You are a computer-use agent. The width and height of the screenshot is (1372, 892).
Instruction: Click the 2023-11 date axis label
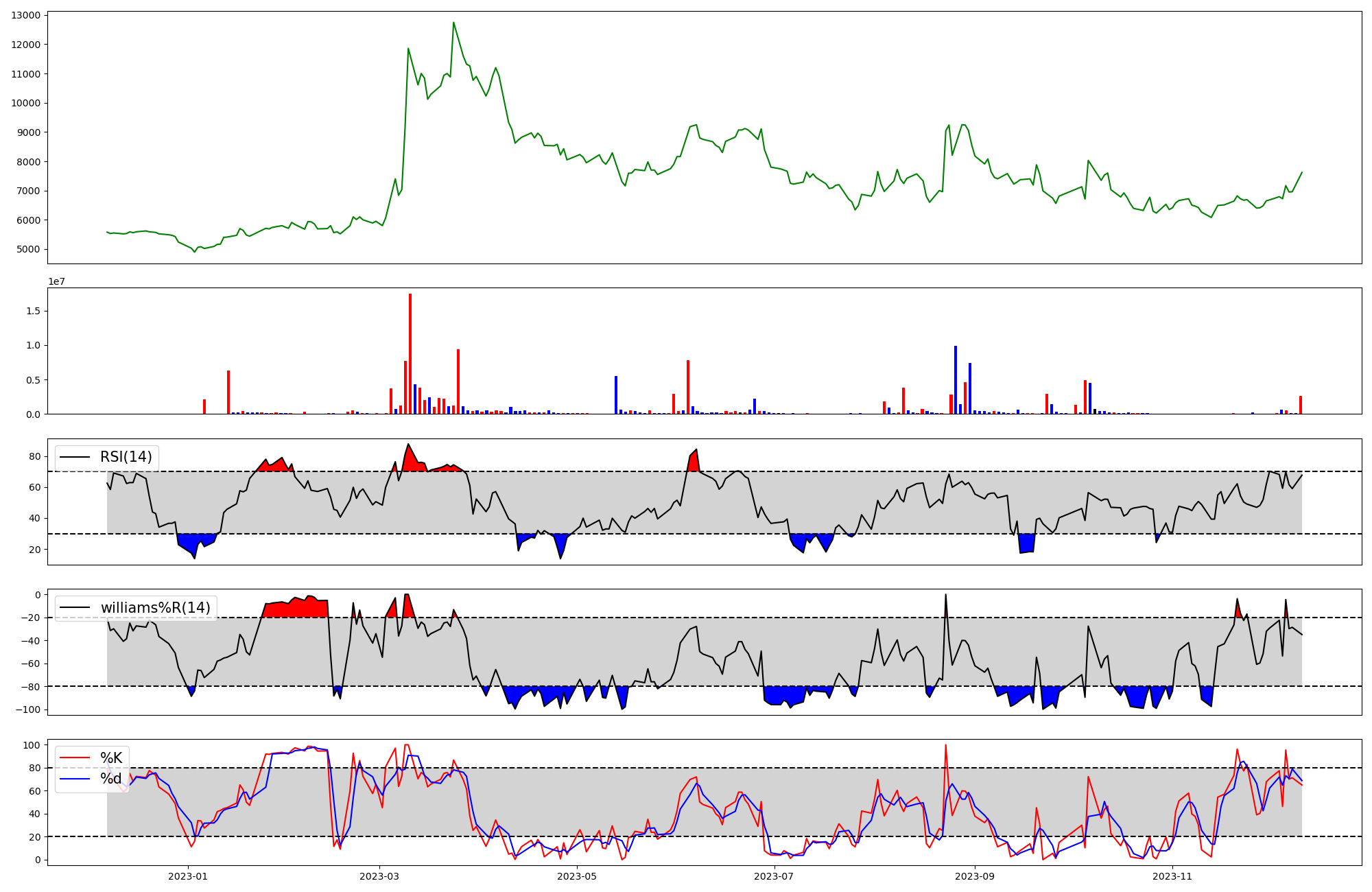coord(1172,876)
